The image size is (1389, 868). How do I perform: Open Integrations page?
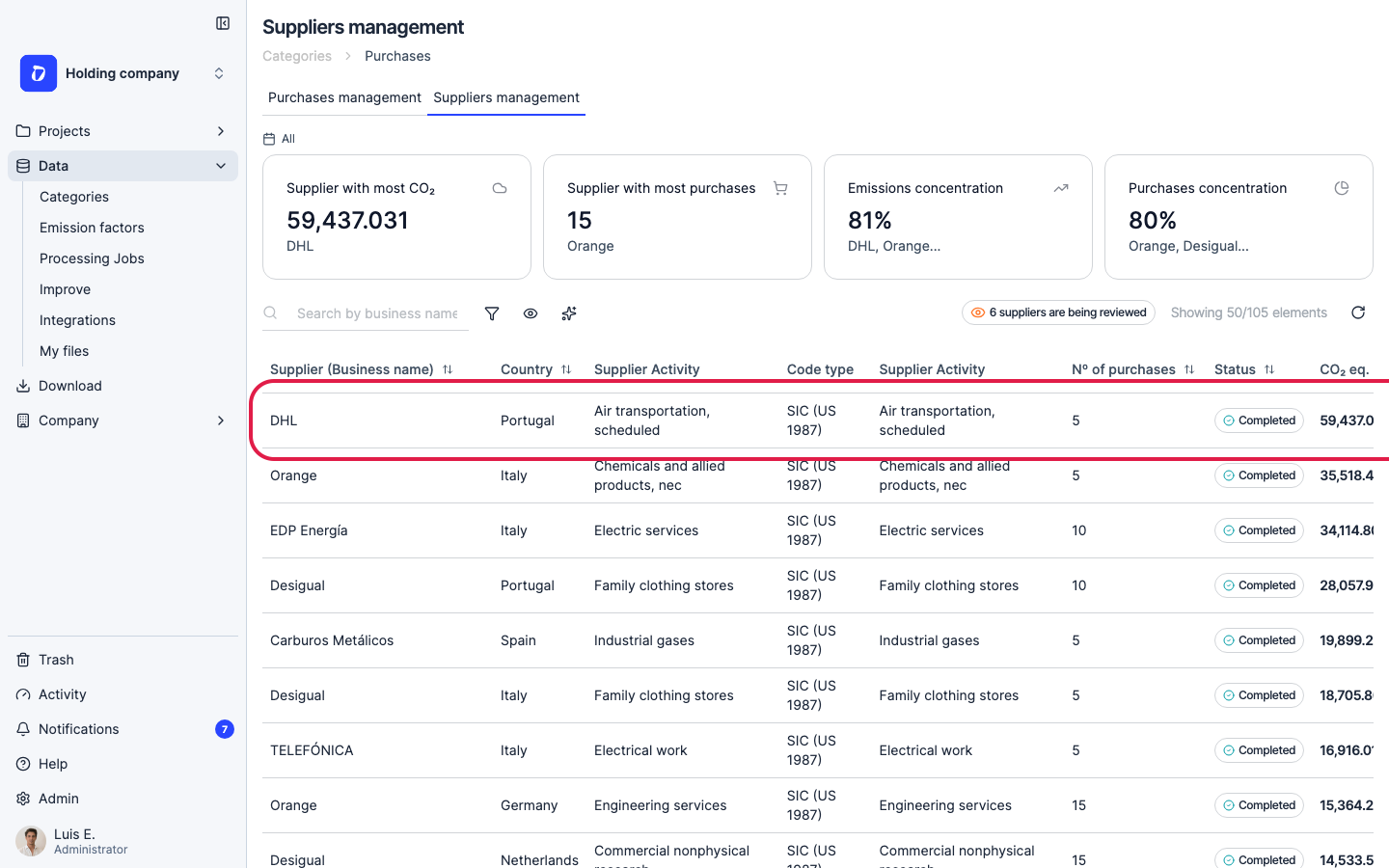77,320
